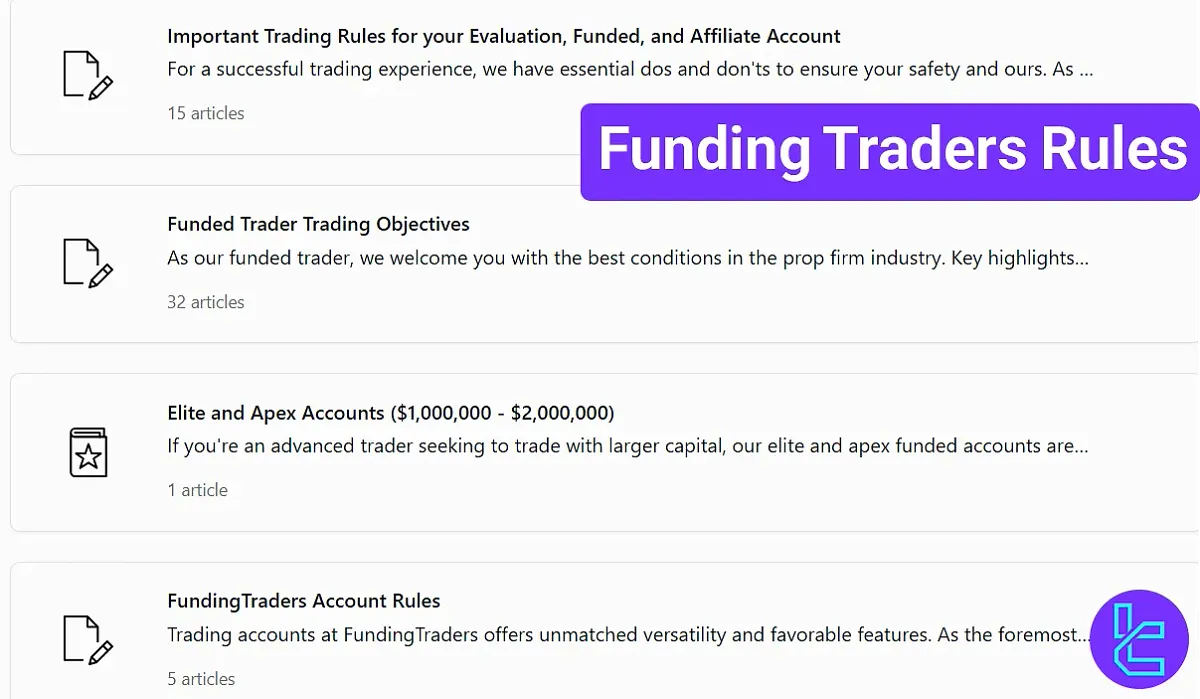Viewport: 1200px width, 699px height.
Task: Click the 15 articles label
Action: (205, 113)
